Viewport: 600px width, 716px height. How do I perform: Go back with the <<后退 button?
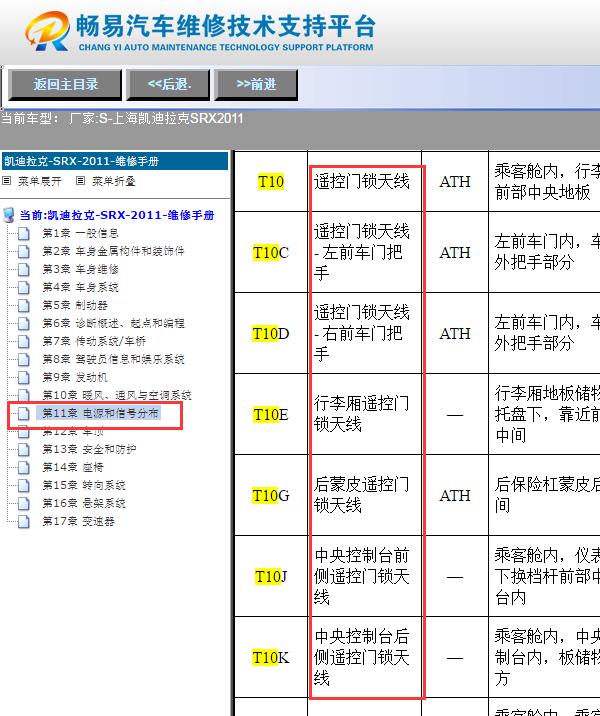[x=168, y=84]
